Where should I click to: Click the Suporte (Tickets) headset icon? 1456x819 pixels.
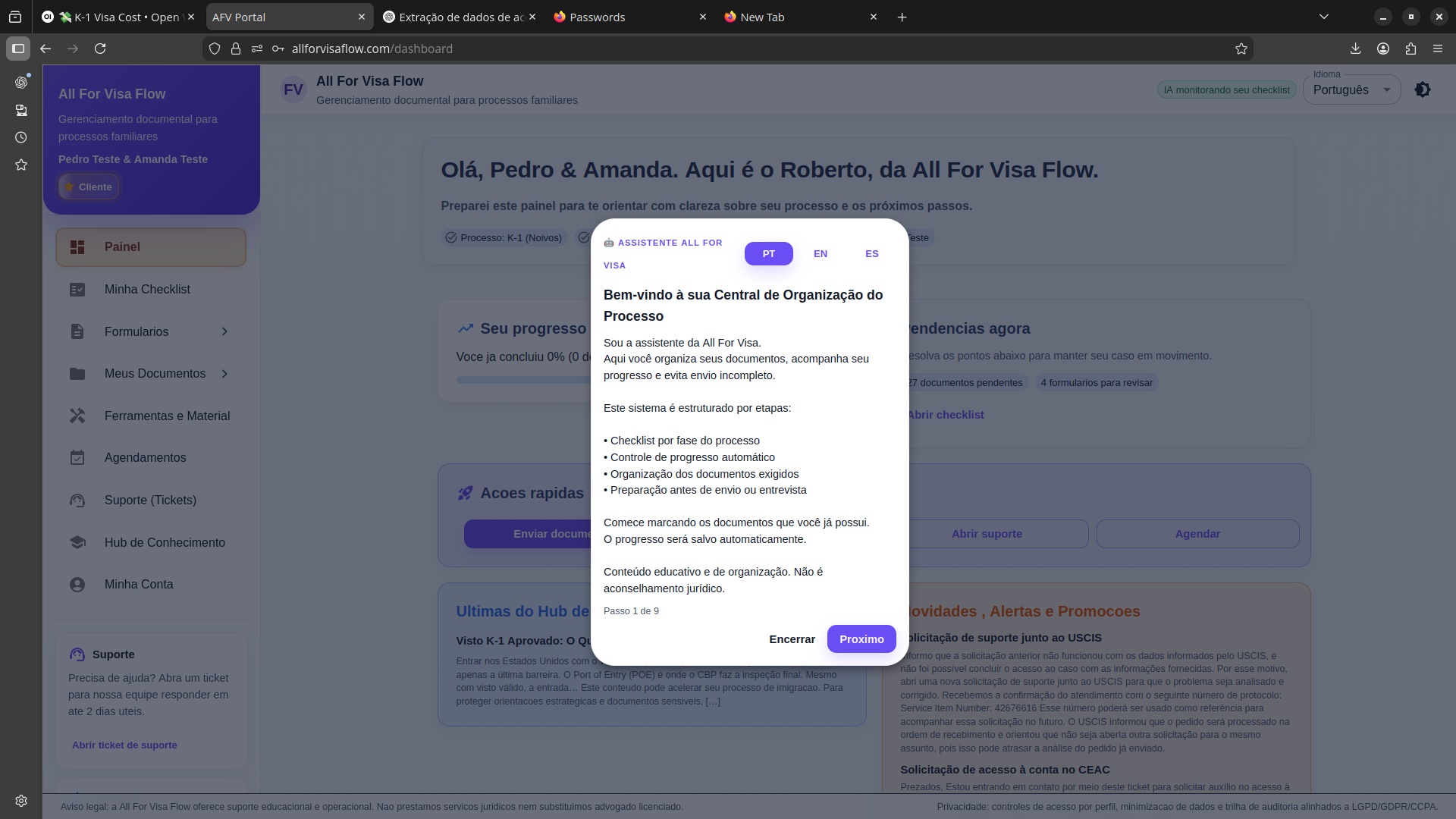(77, 500)
